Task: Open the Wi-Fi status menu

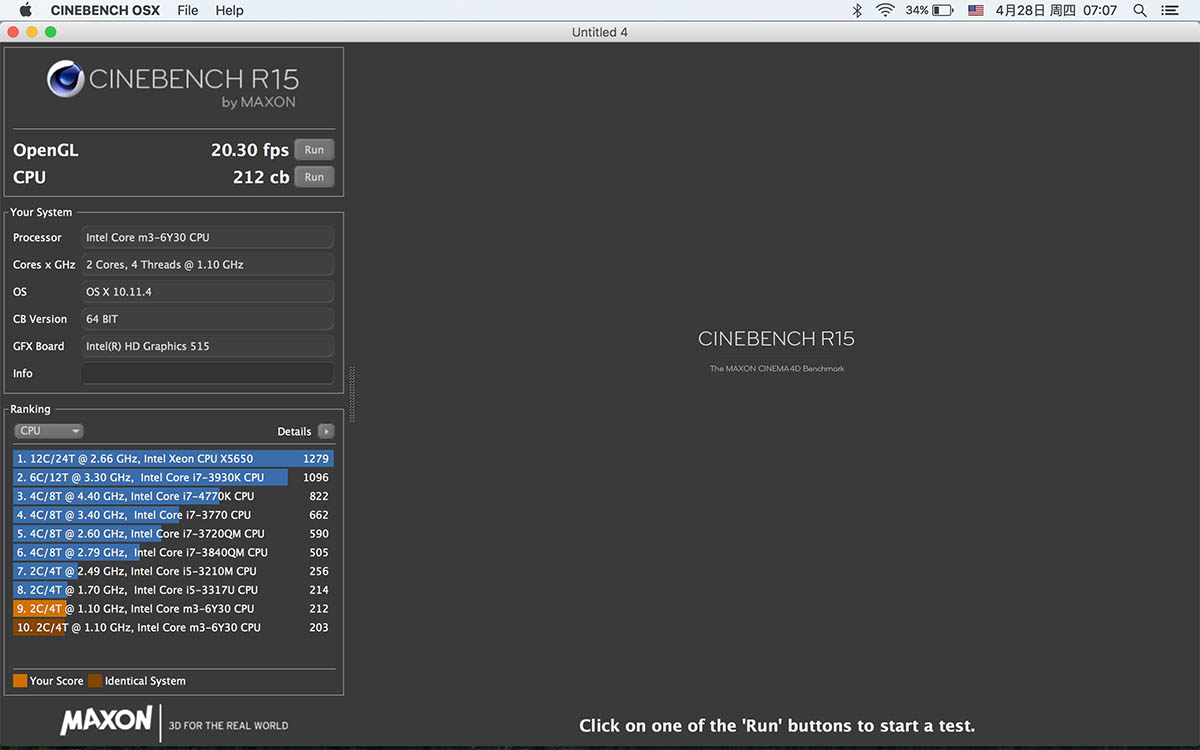Action: click(885, 10)
